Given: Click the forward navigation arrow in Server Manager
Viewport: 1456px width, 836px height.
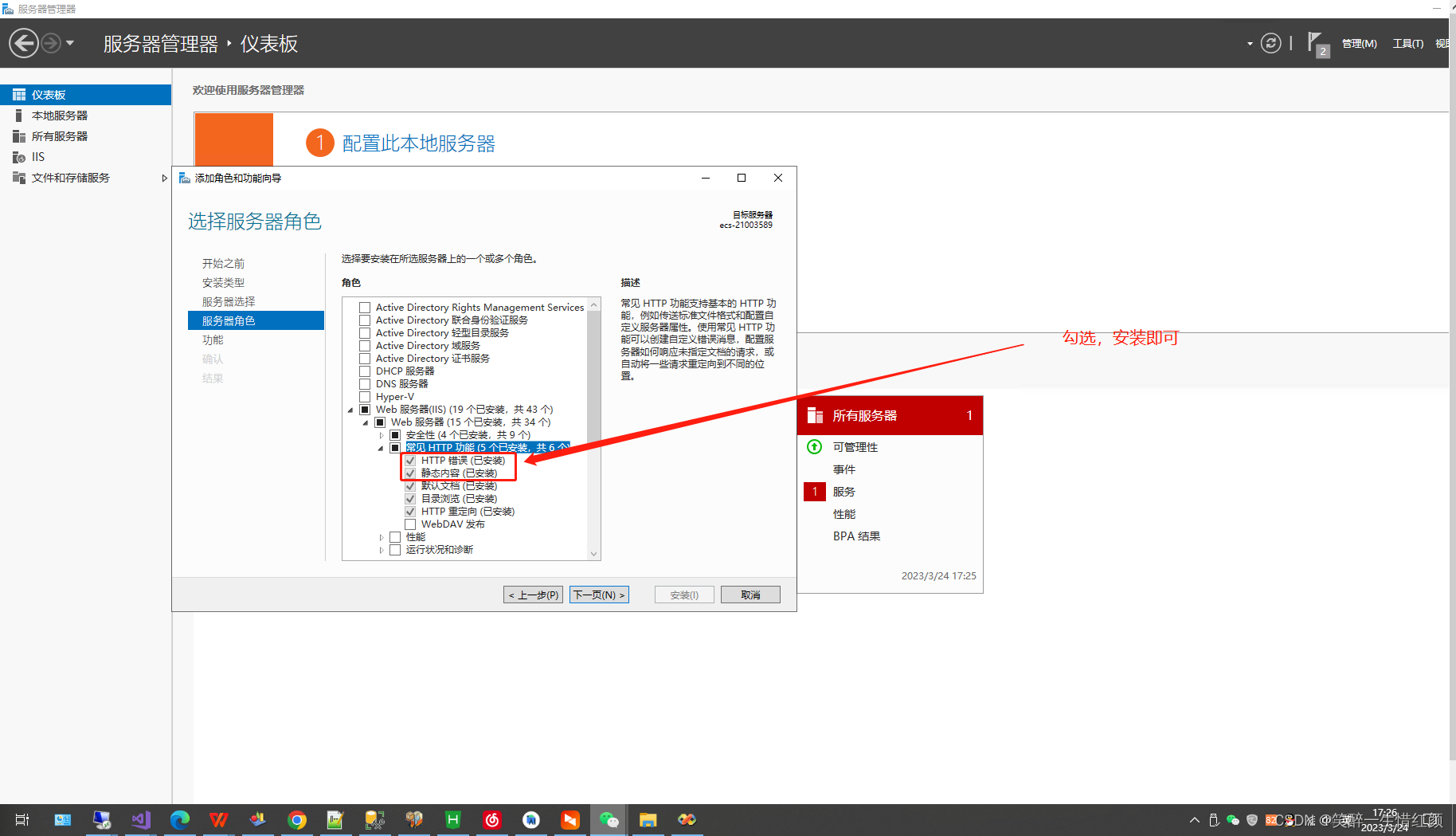Looking at the screenshot, I should click(51, 43).
